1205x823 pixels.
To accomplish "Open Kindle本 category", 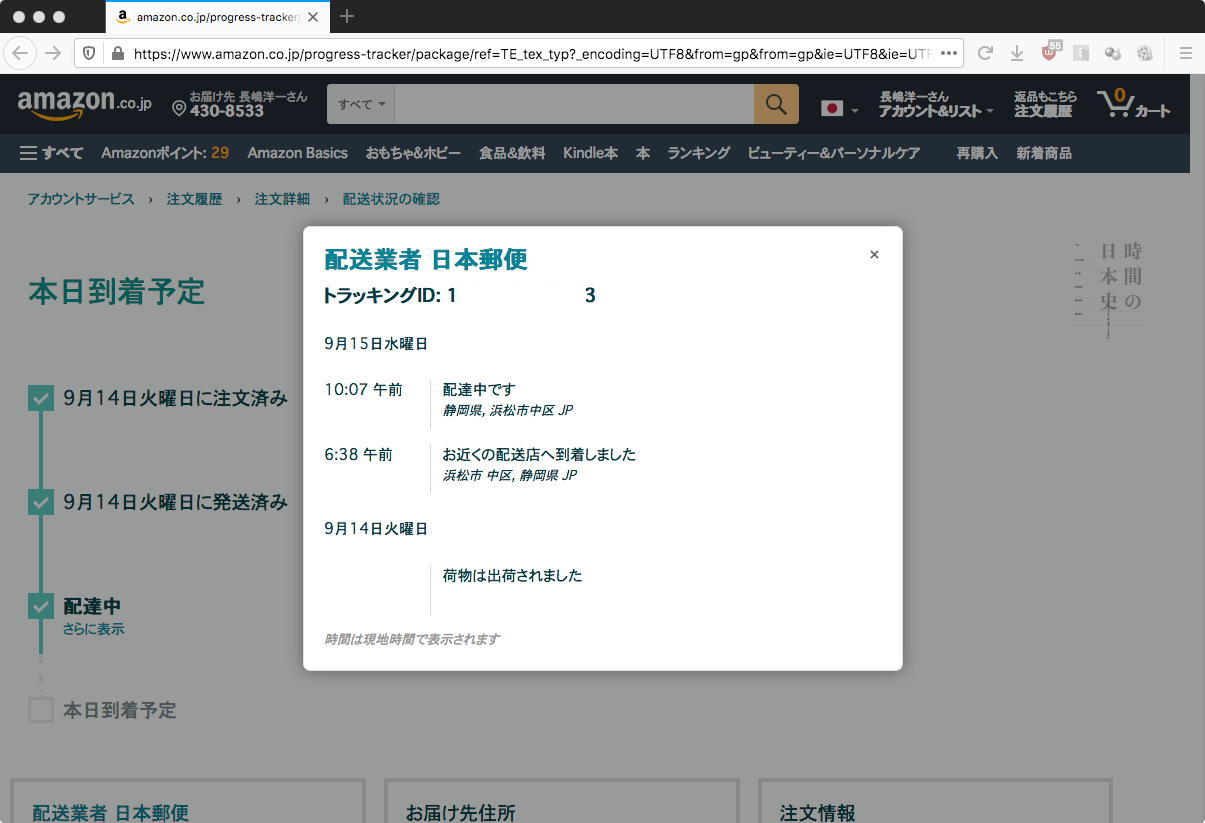I will point(590,153).
